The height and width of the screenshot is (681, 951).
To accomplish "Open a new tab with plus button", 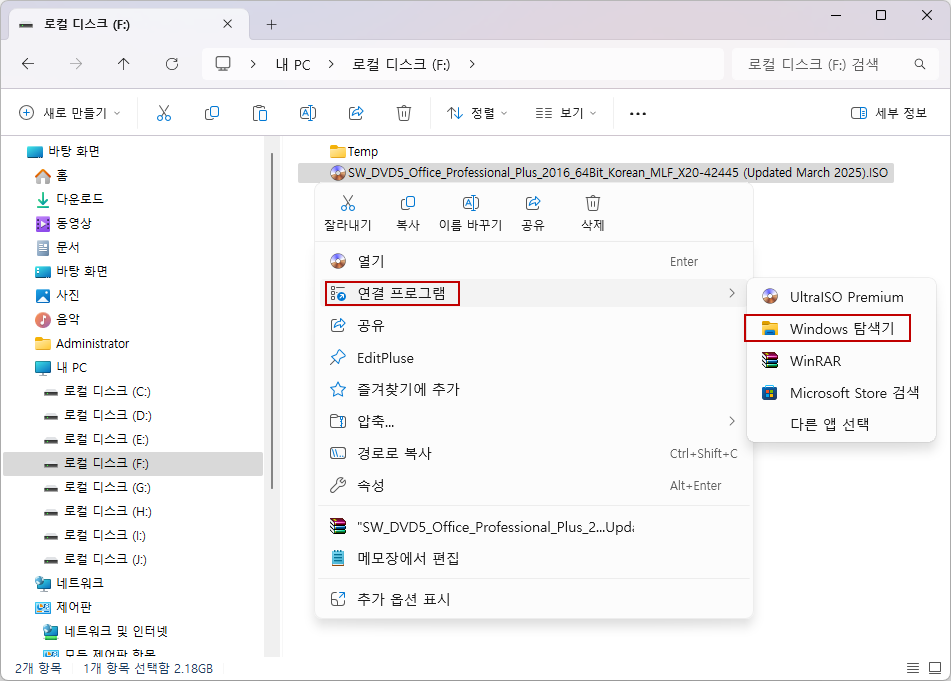I will point(272,24).
